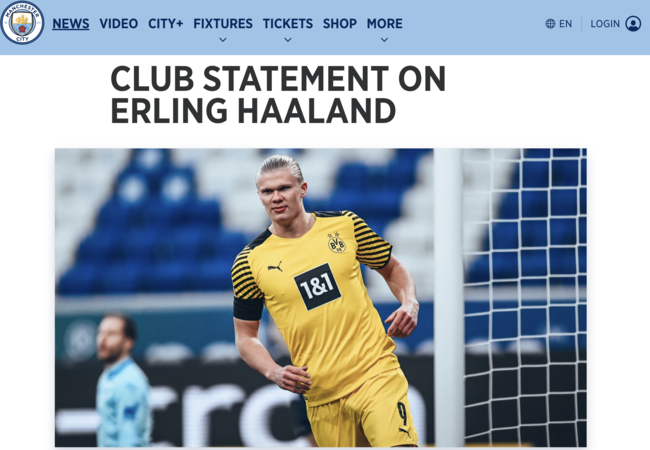The width and height of the screenshot is (650, 450).
Task: Click the BVB badge on the yellow shirt
Action: coord(337,243)
